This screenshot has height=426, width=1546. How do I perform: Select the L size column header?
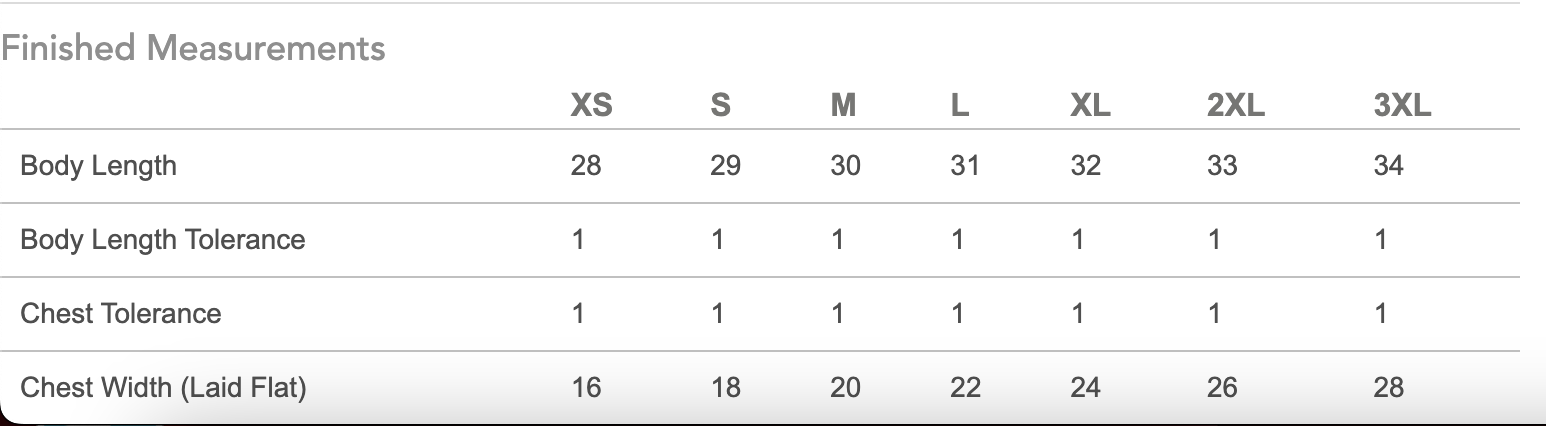tap(960, 105)
